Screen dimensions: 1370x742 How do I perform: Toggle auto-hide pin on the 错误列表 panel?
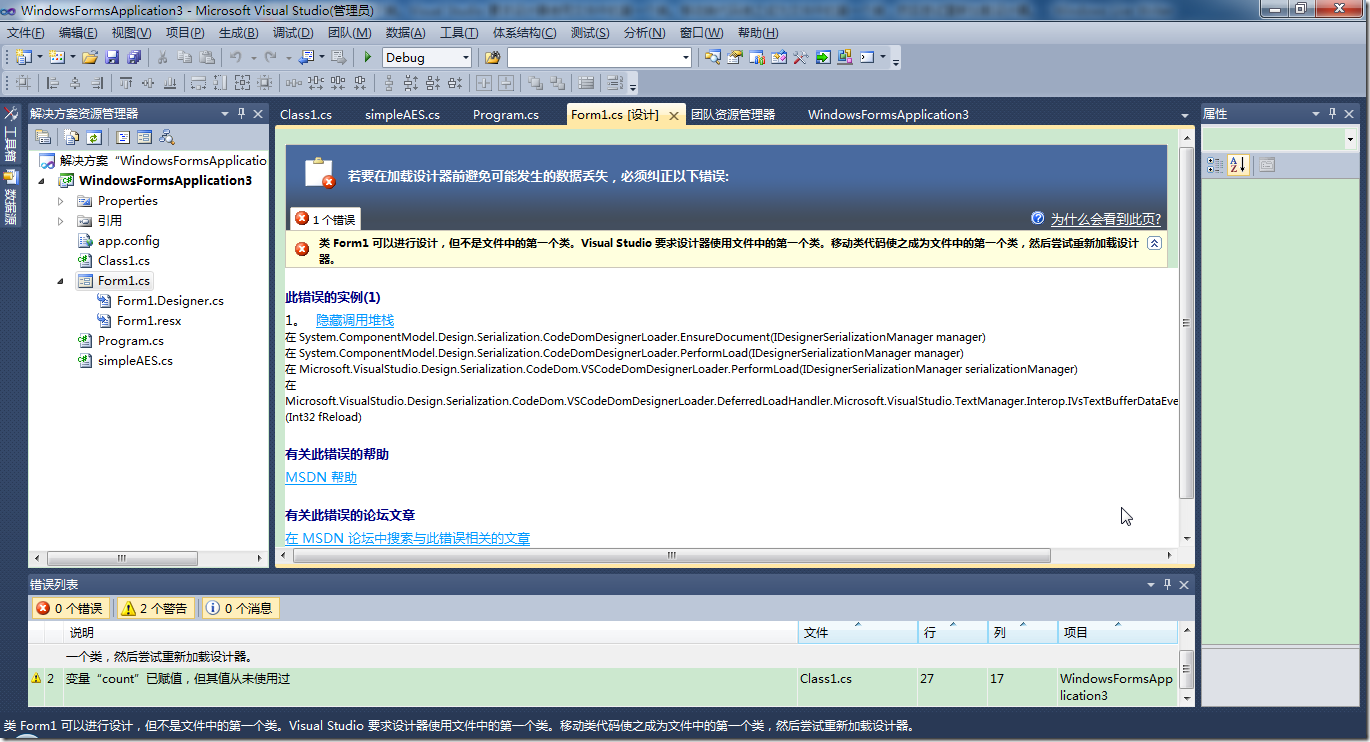[1167, 584]
